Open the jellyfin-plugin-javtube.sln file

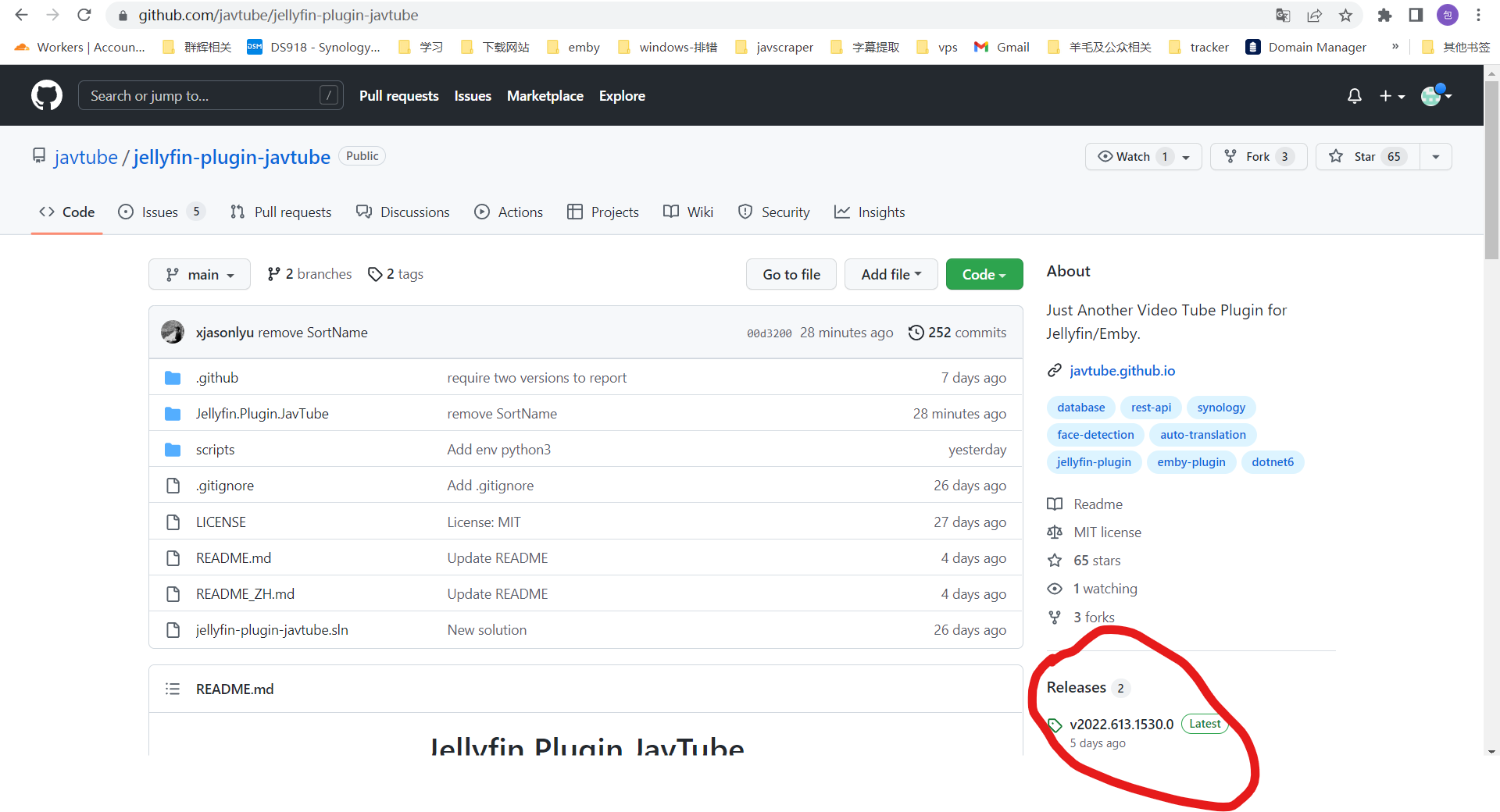pyautogui.click(x=272, y=630)
